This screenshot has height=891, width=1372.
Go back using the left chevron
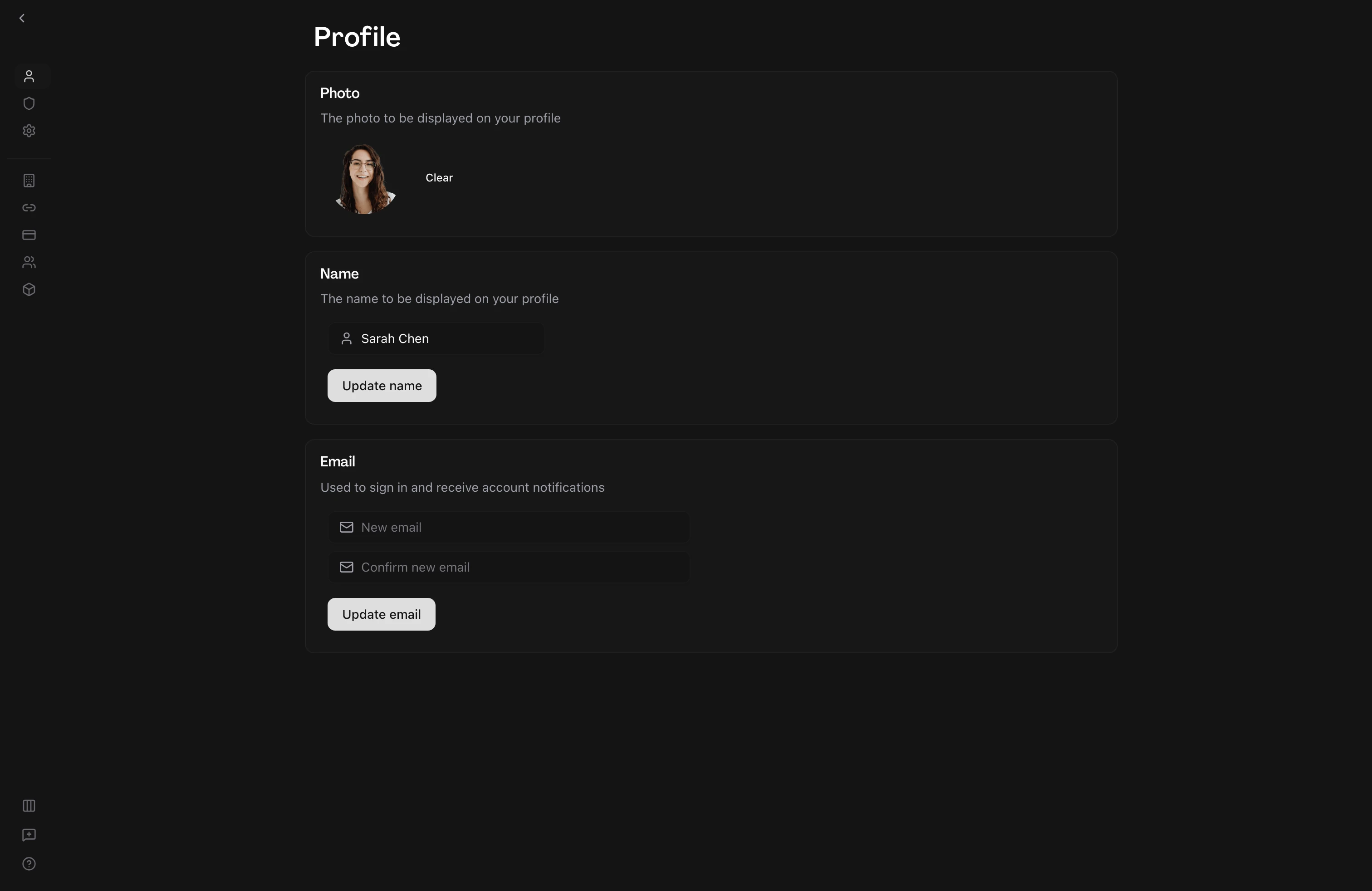pos(22,19)
